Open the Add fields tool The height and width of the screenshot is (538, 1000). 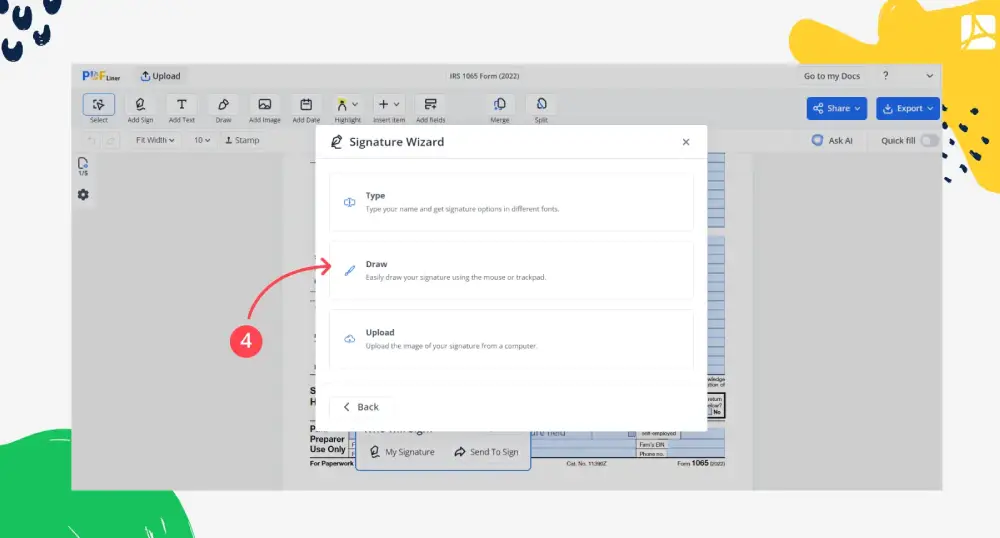coord(430,106)
